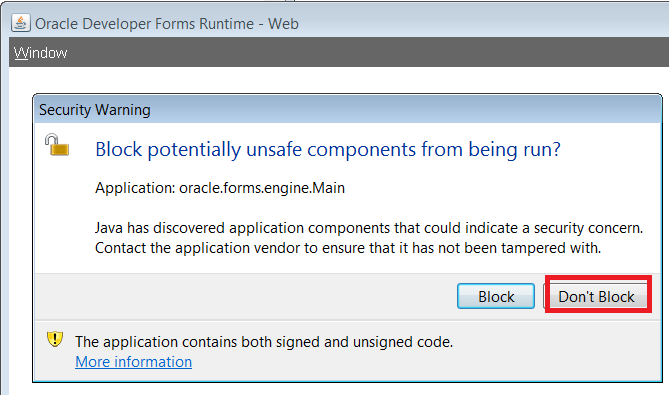
Task: Open the Window menu
Action: (41, 53)
